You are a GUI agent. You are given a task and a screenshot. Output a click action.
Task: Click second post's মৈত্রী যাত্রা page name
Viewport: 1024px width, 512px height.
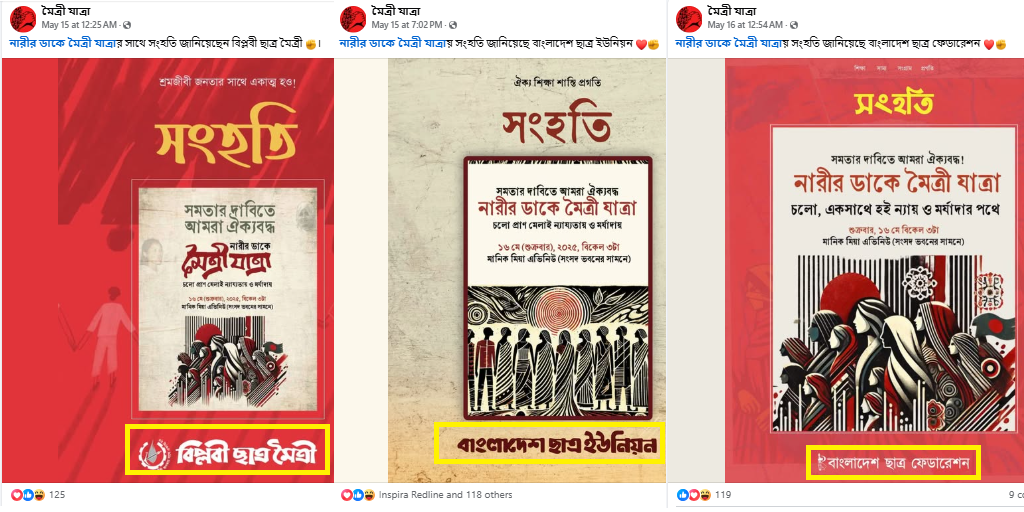coord(396,11)
